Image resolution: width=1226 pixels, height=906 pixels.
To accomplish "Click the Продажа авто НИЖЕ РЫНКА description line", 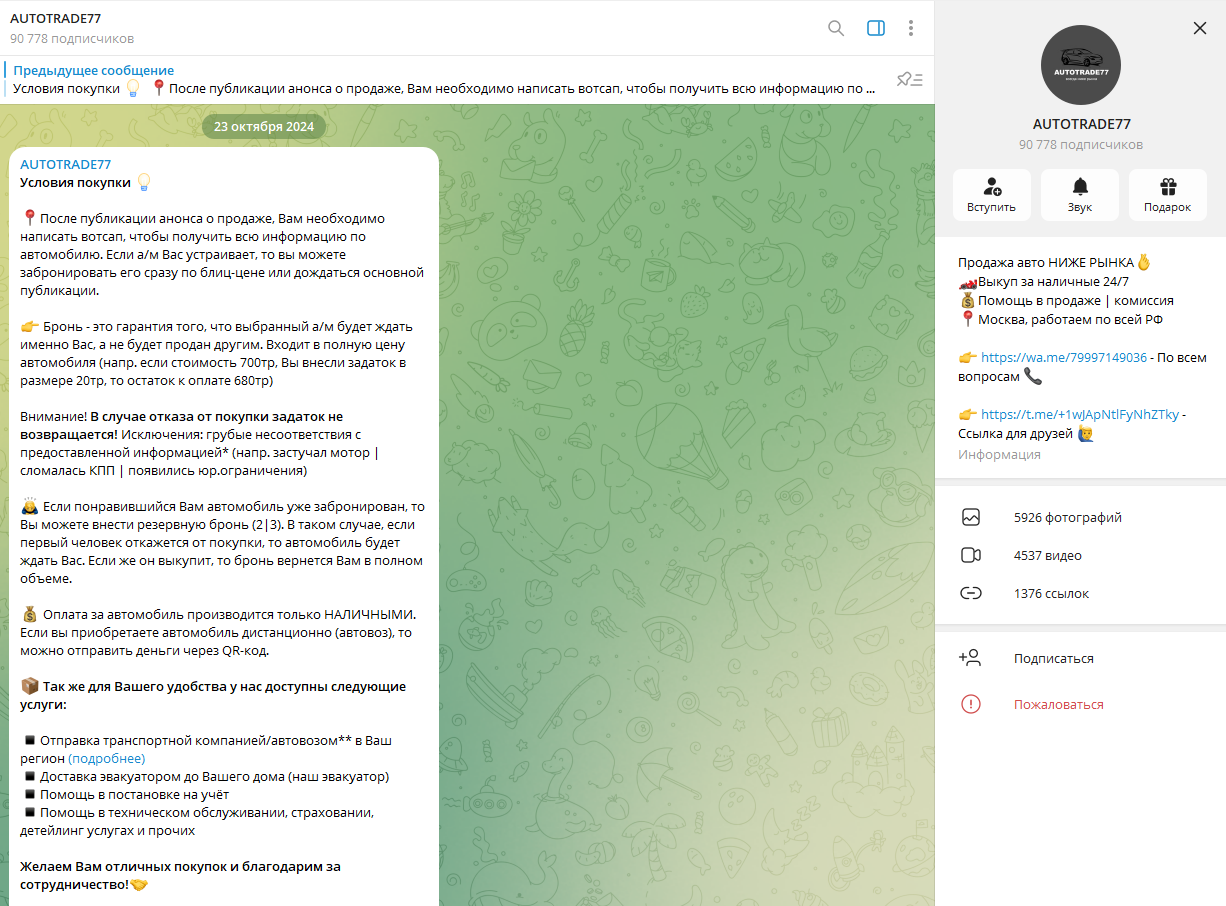I will pyautogui.click(x=1055, y=262).
